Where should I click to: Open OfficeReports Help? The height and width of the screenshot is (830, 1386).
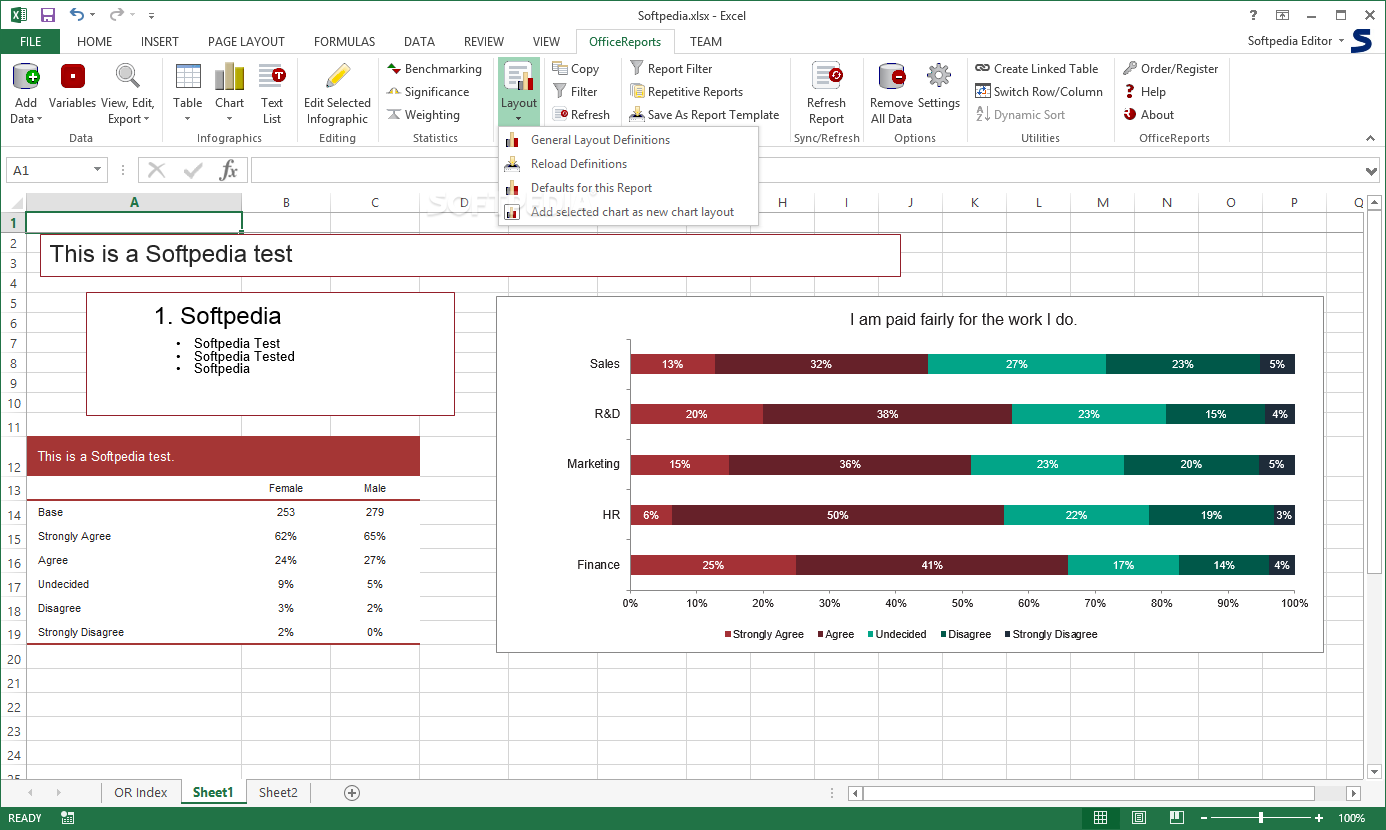tap(1144, 92)
